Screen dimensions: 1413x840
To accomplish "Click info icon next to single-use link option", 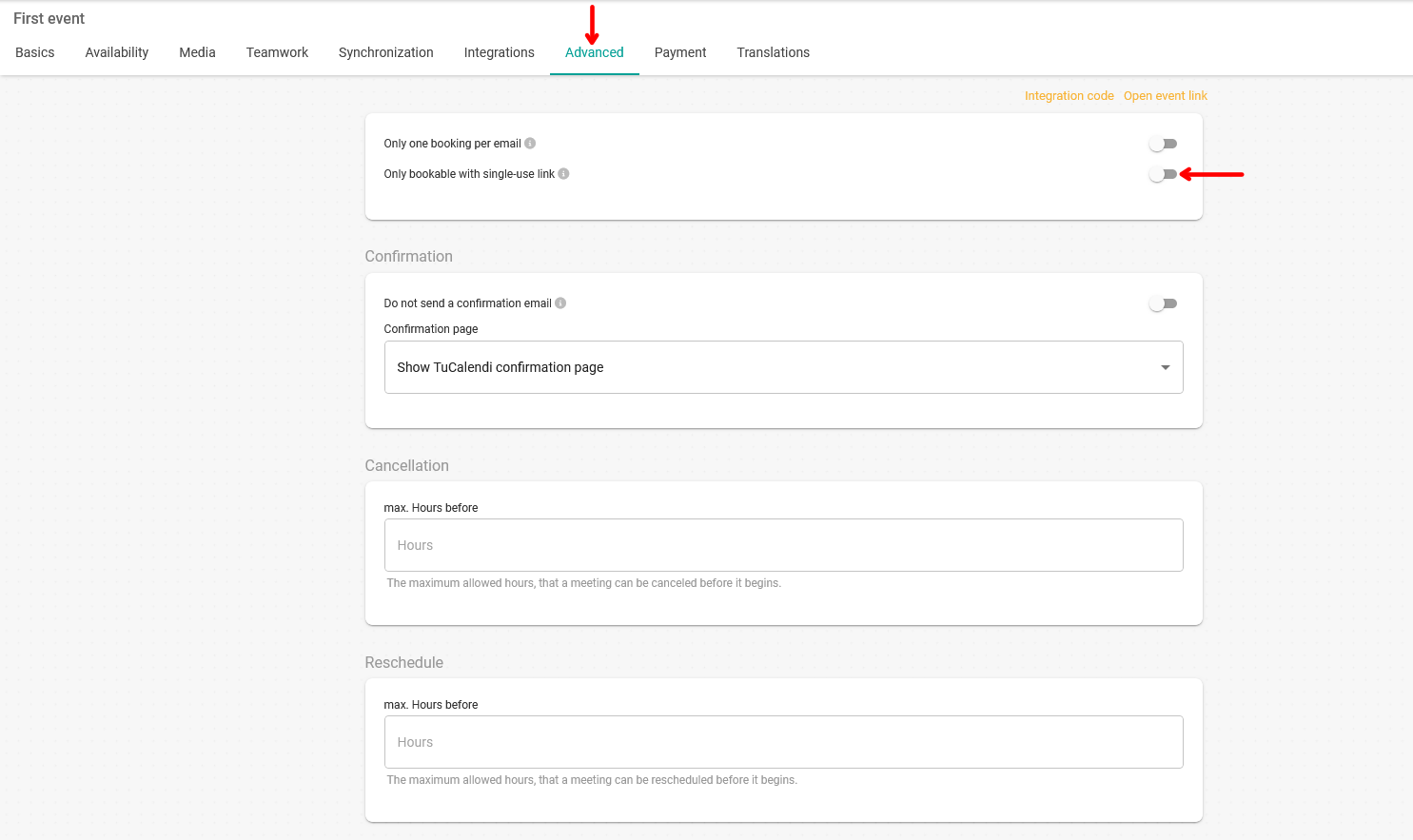I will [563, 174].
